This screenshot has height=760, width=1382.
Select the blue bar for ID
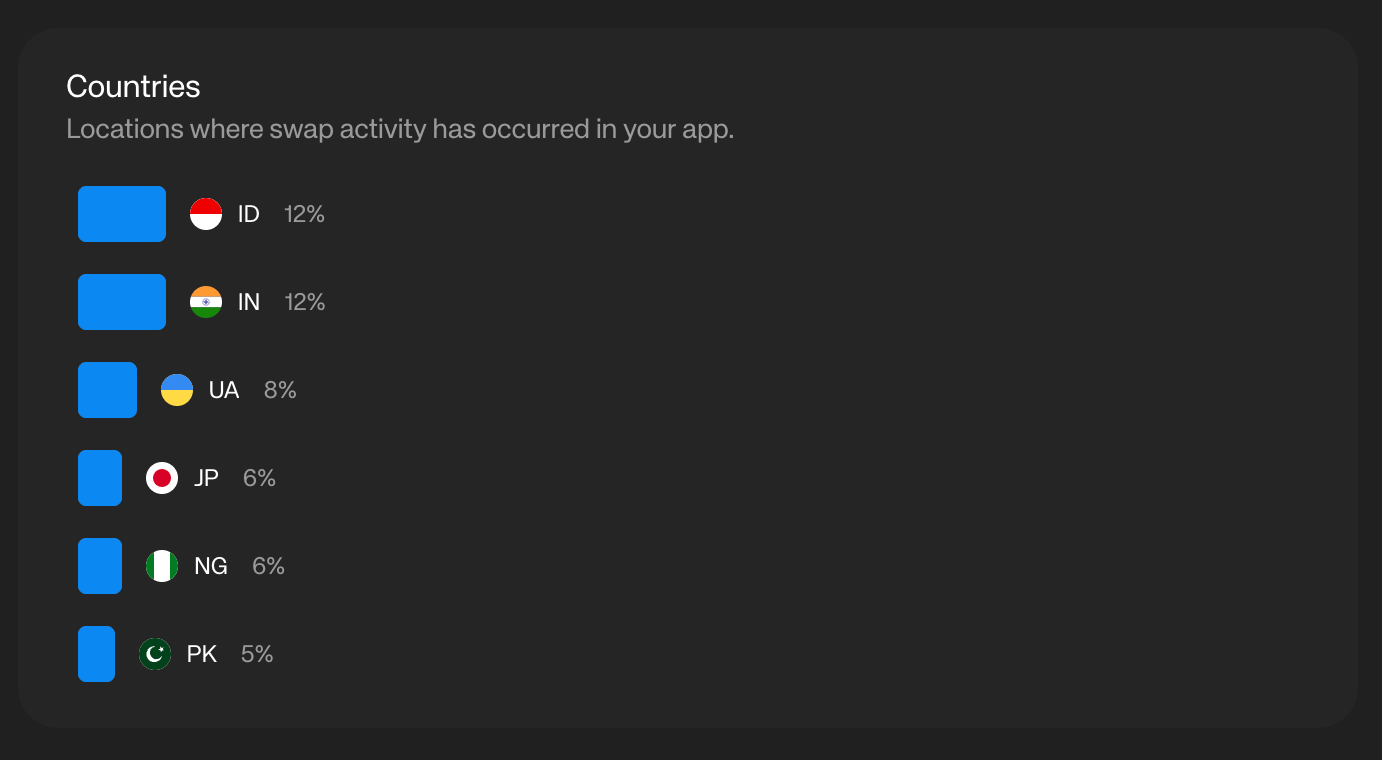tap(122, 214)
